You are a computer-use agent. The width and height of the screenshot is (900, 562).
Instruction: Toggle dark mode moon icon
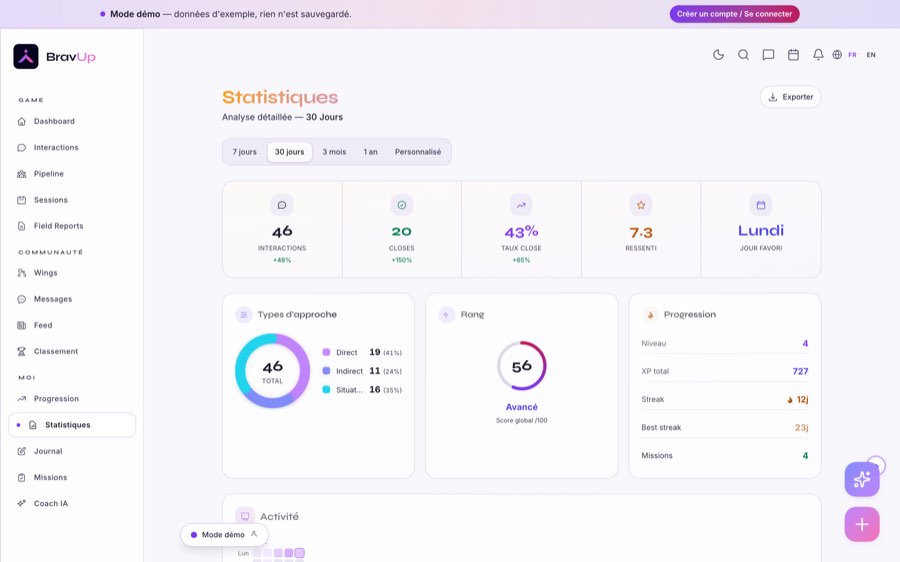pos(718,55)
